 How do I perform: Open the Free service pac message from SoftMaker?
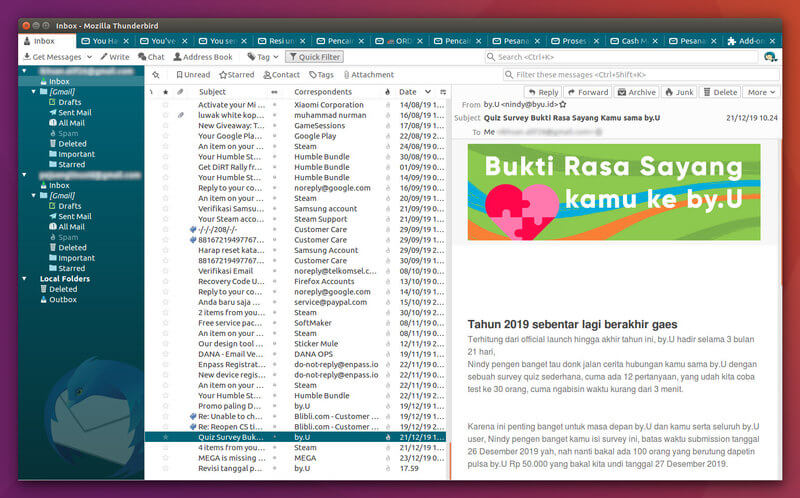pyautogui.click(x=295, y=323)
